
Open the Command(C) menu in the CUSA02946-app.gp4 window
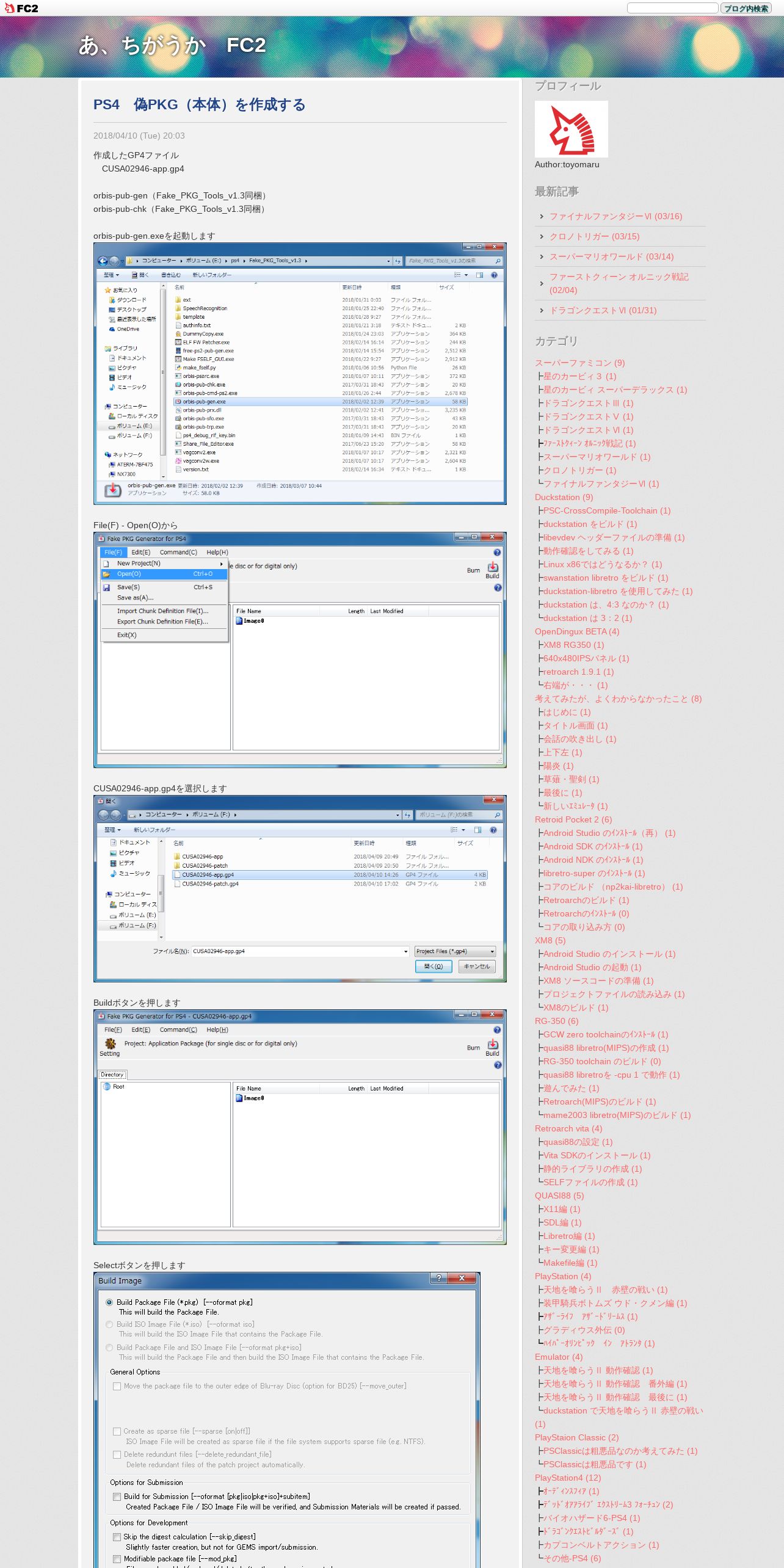point(178,1029)
